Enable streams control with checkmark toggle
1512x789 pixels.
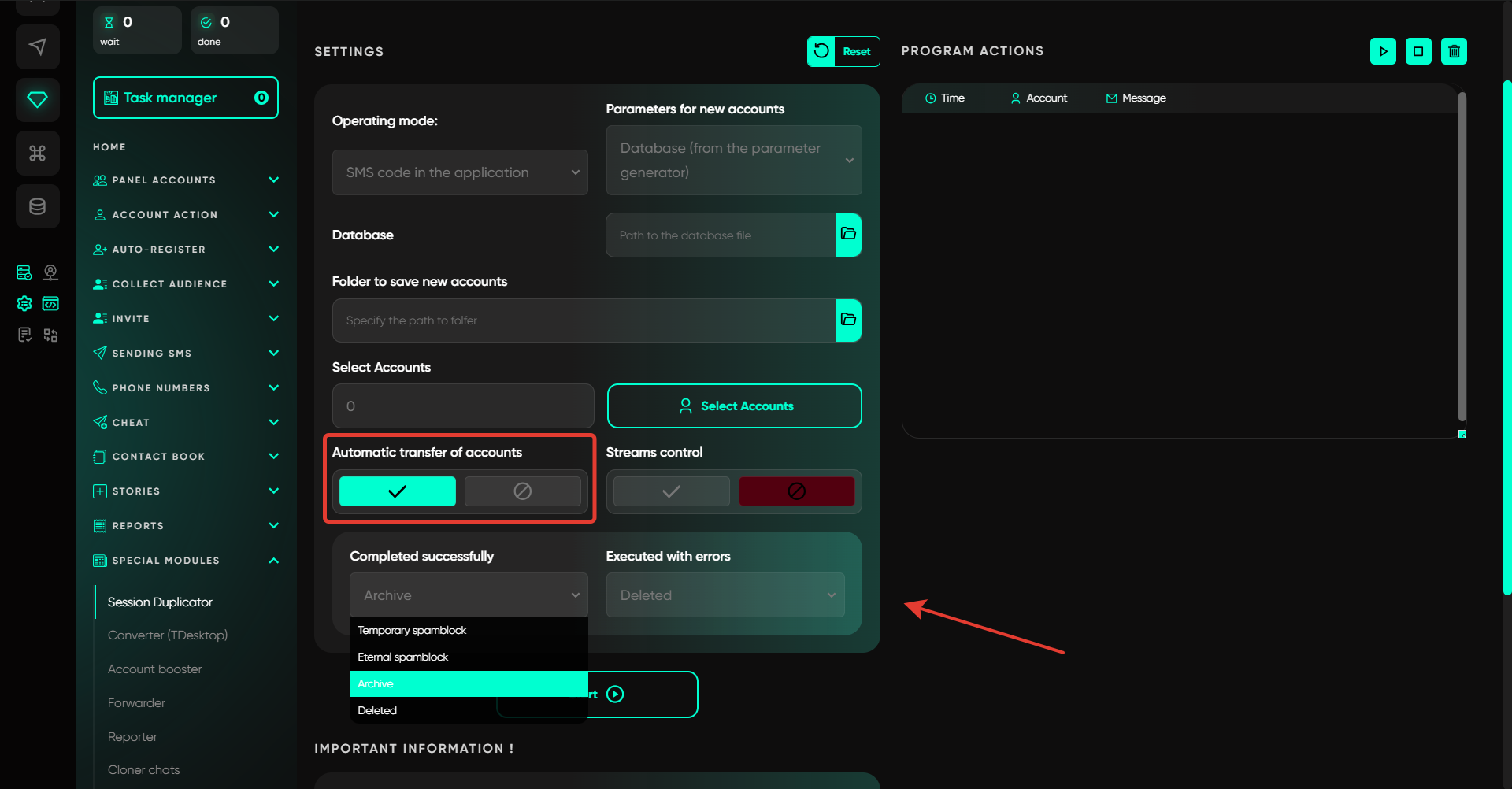click(671, 491)
